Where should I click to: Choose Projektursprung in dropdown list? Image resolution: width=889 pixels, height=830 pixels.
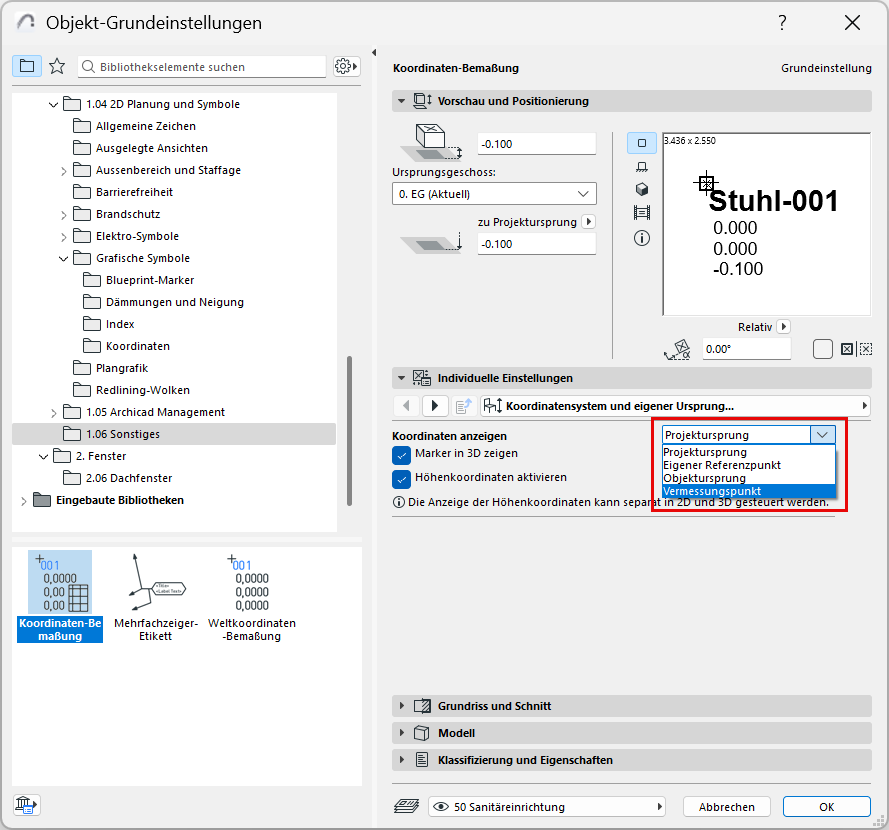point(748,452)
